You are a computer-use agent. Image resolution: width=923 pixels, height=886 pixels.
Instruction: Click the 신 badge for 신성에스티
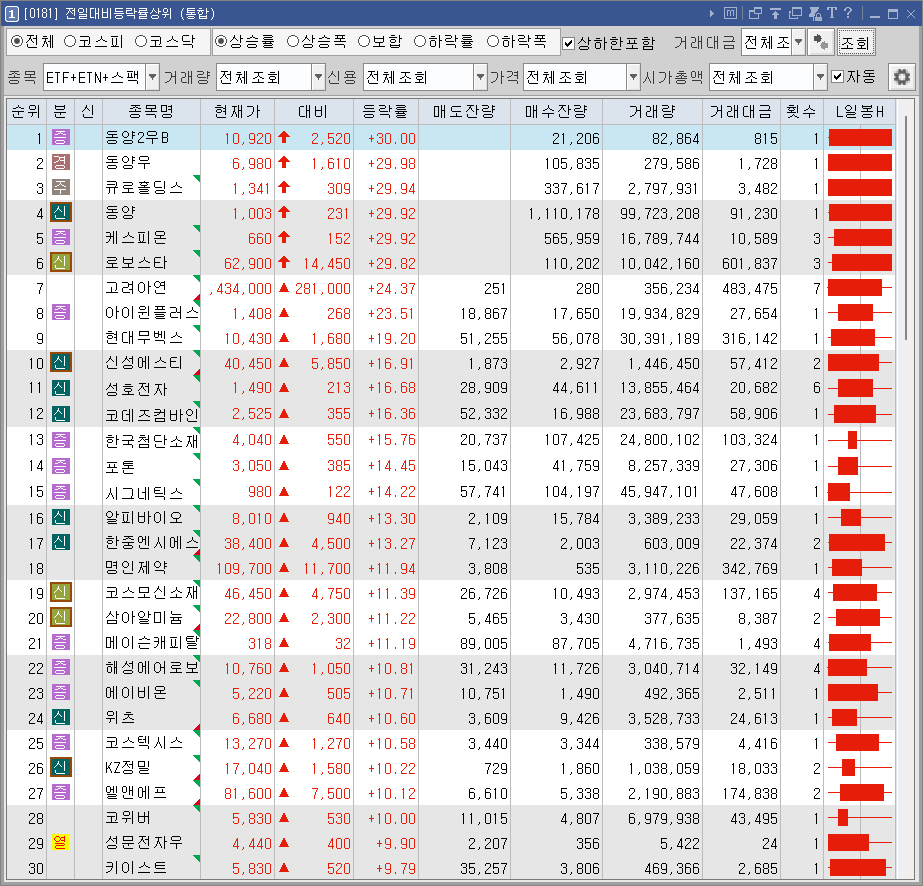coord(61,363)
